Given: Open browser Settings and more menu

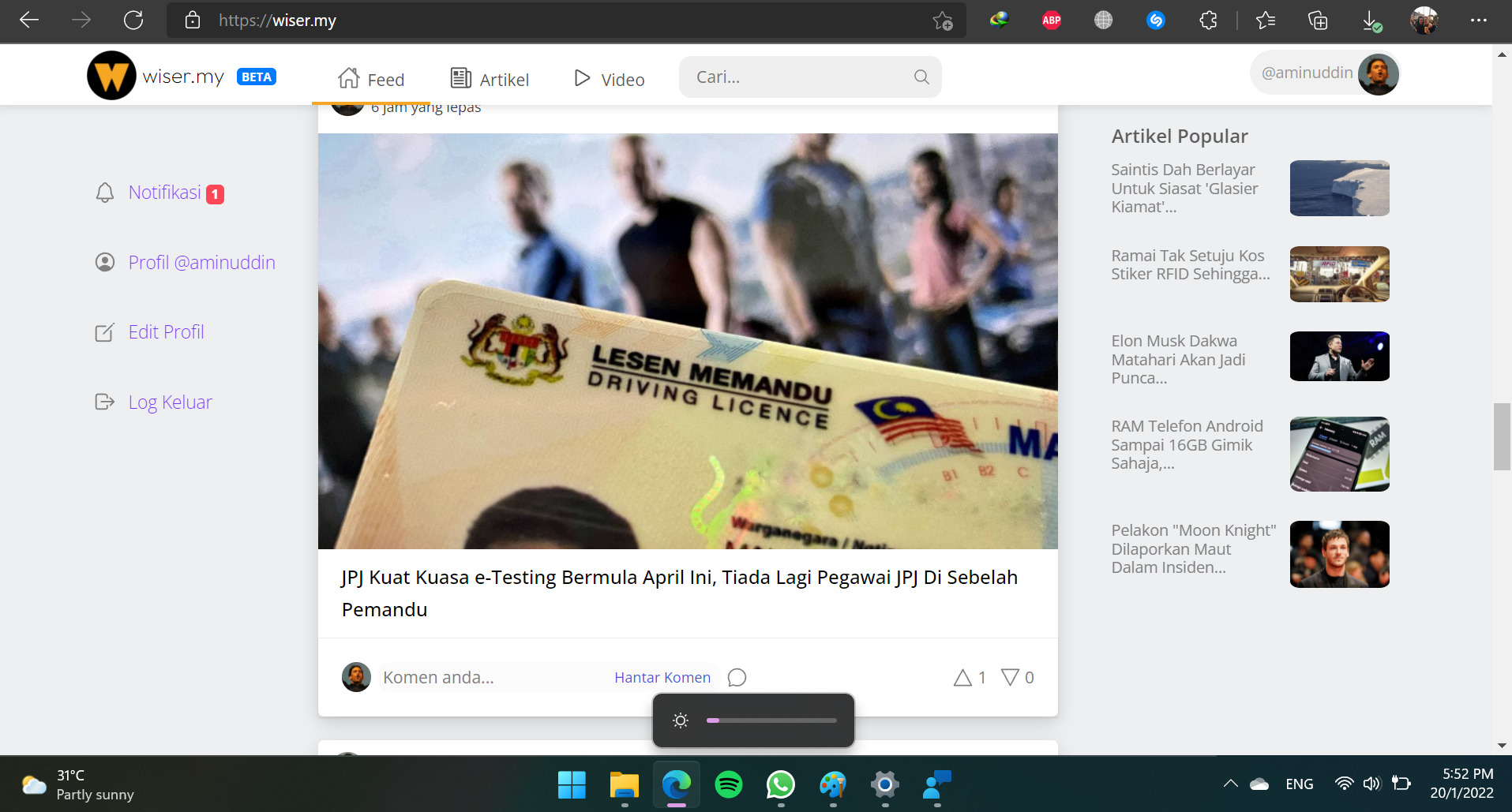Looking at the screenshot, I should coord(1478,21).
